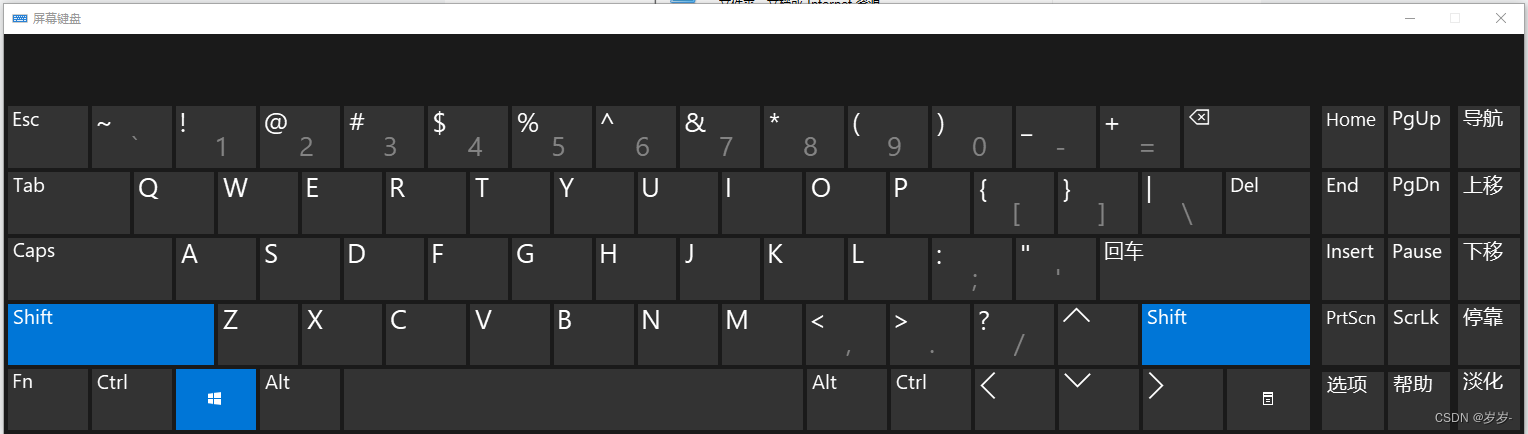This screenshot has width=1528, height=434.
Task: Toggle the ScrLk key
Action: point(1418,334)
